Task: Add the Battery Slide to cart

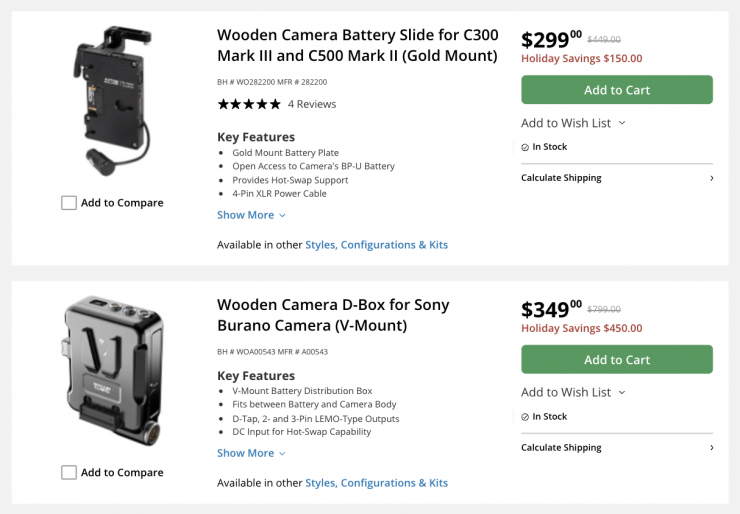Action: click(616, 90)
